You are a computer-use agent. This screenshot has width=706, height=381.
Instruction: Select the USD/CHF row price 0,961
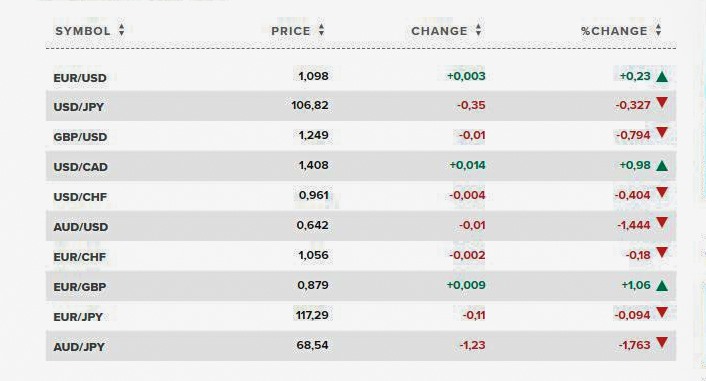(314, 195)
